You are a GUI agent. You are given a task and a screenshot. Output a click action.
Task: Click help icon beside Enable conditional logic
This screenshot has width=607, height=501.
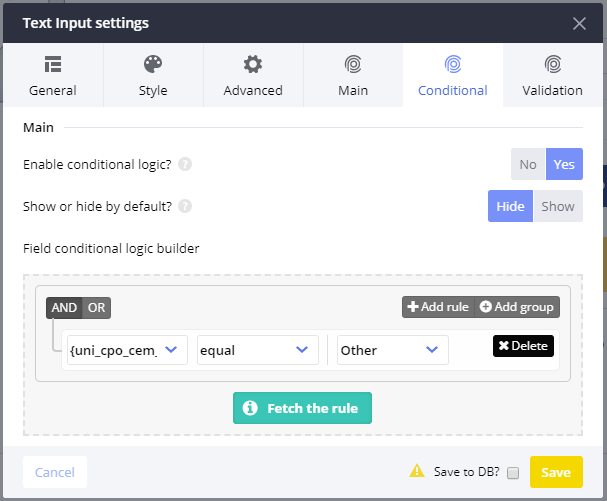coord(185,164)
